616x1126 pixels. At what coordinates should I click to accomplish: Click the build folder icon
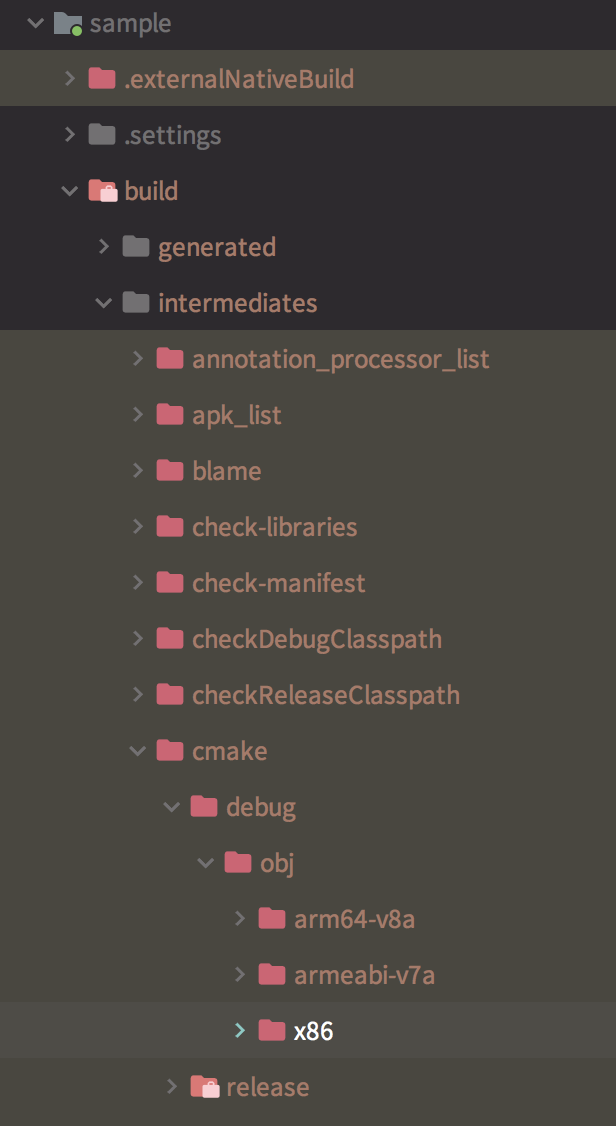[101, 190]
